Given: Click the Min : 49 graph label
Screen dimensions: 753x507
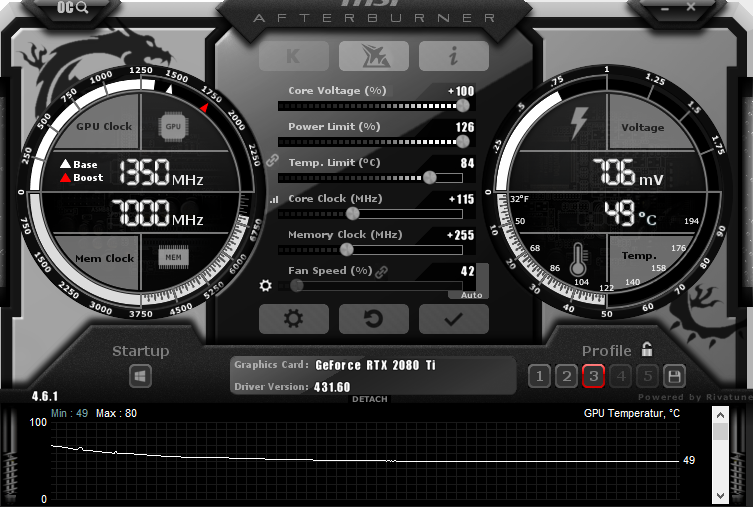Looking at the screenshot, I should pos(70,413).
